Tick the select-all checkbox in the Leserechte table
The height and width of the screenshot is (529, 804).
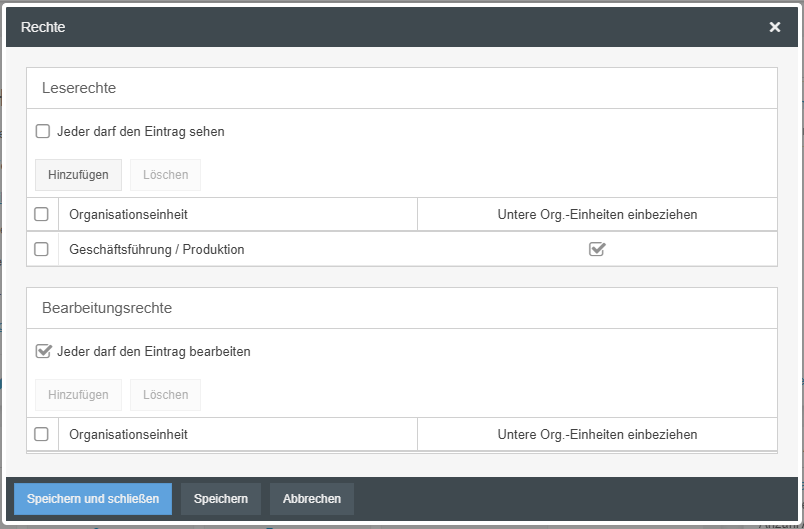coord(41,214)
